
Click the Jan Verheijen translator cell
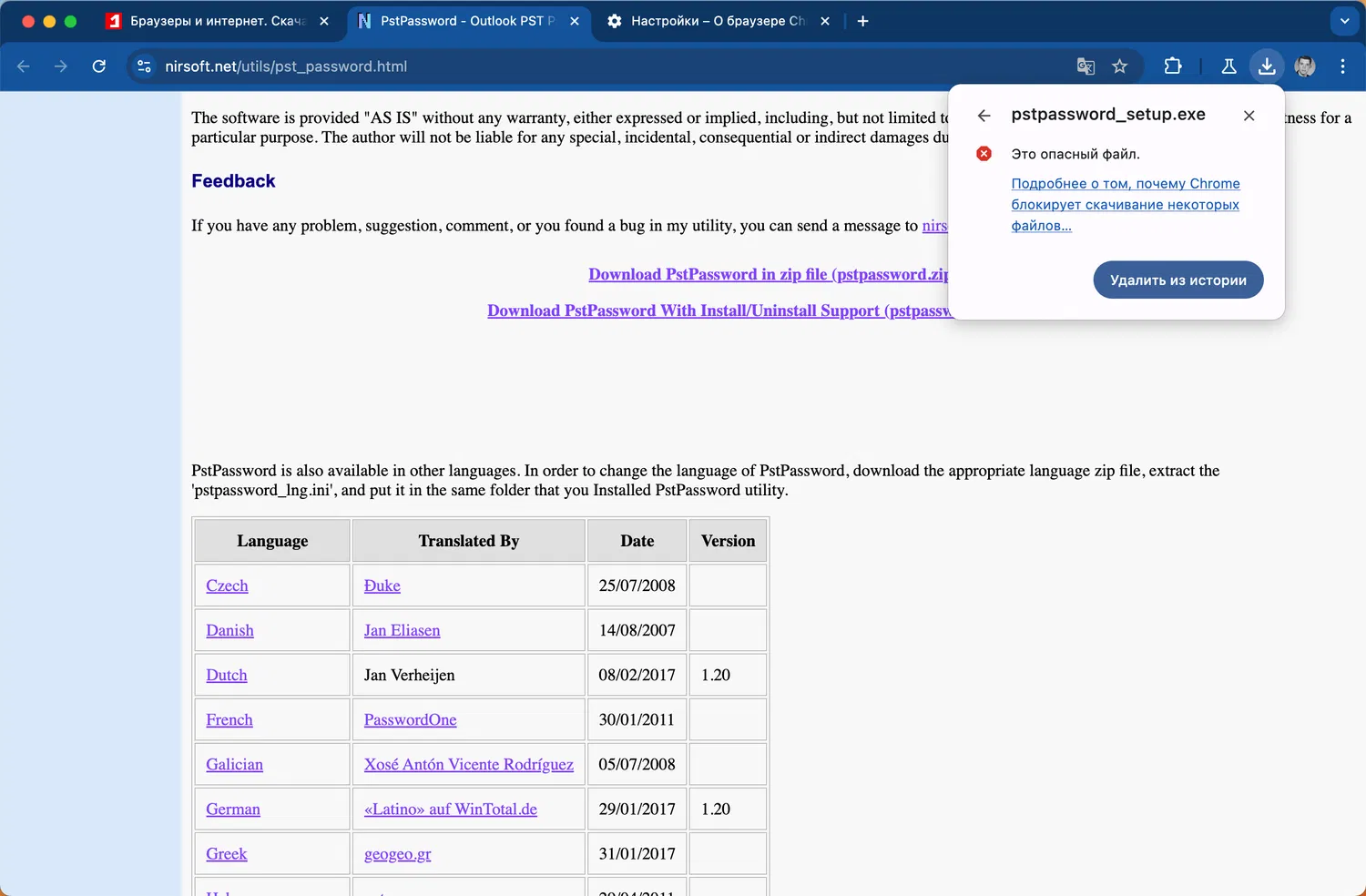tap(469, 675)
